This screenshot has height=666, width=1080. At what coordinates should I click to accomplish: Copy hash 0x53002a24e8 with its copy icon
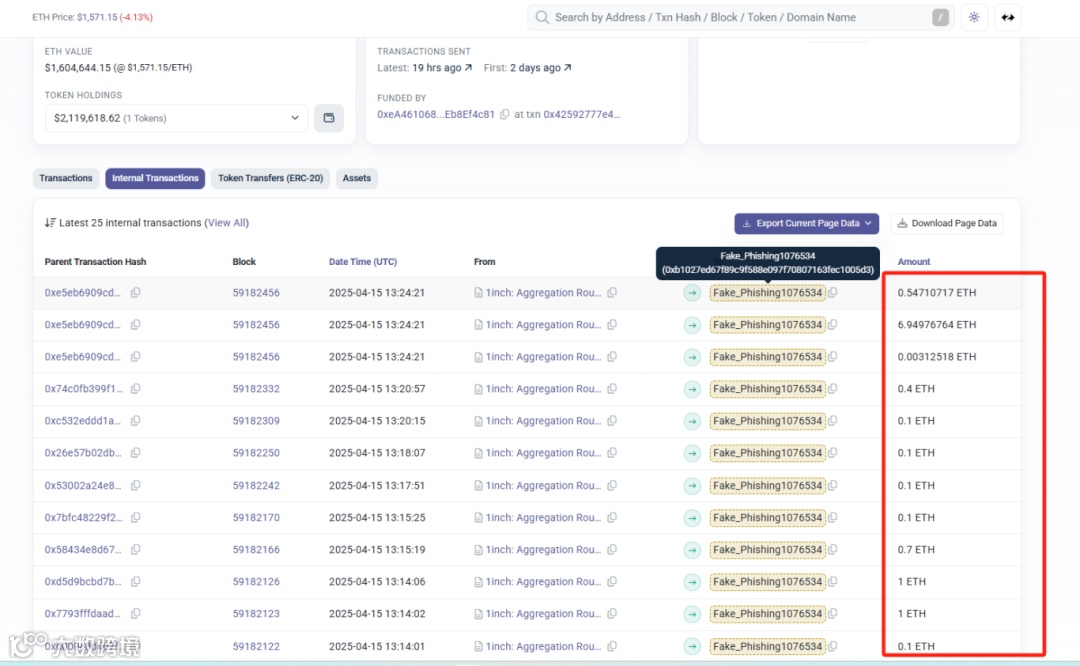pyautogui.click(x=136, y=486)
